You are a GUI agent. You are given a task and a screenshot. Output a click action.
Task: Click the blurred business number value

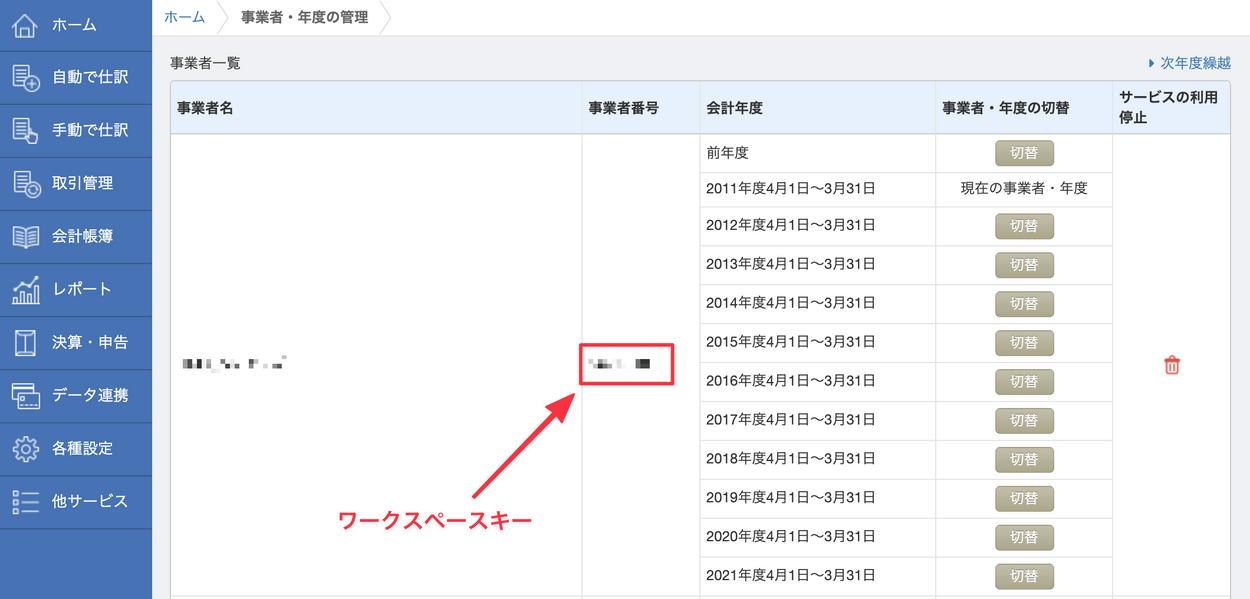click(x=621, y=364)
